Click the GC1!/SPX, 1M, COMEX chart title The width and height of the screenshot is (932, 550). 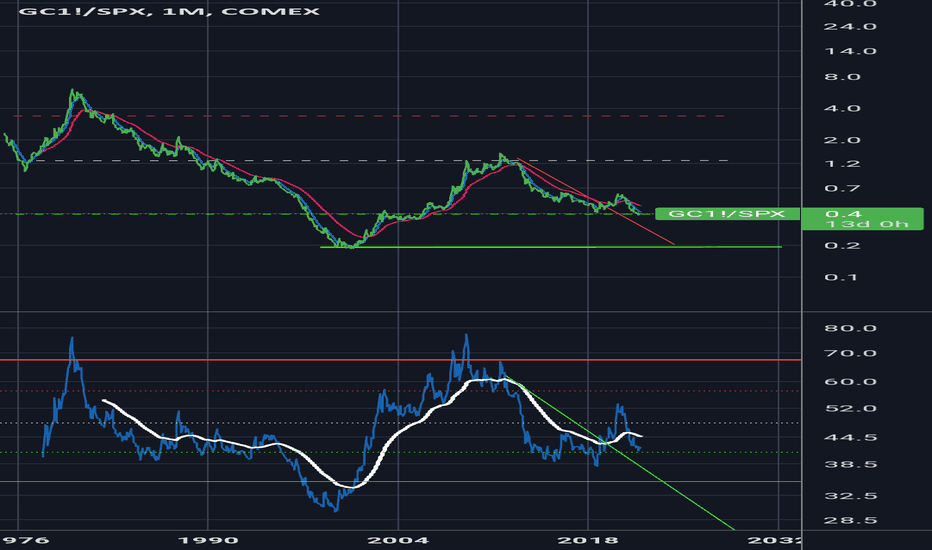coord(169,11)
